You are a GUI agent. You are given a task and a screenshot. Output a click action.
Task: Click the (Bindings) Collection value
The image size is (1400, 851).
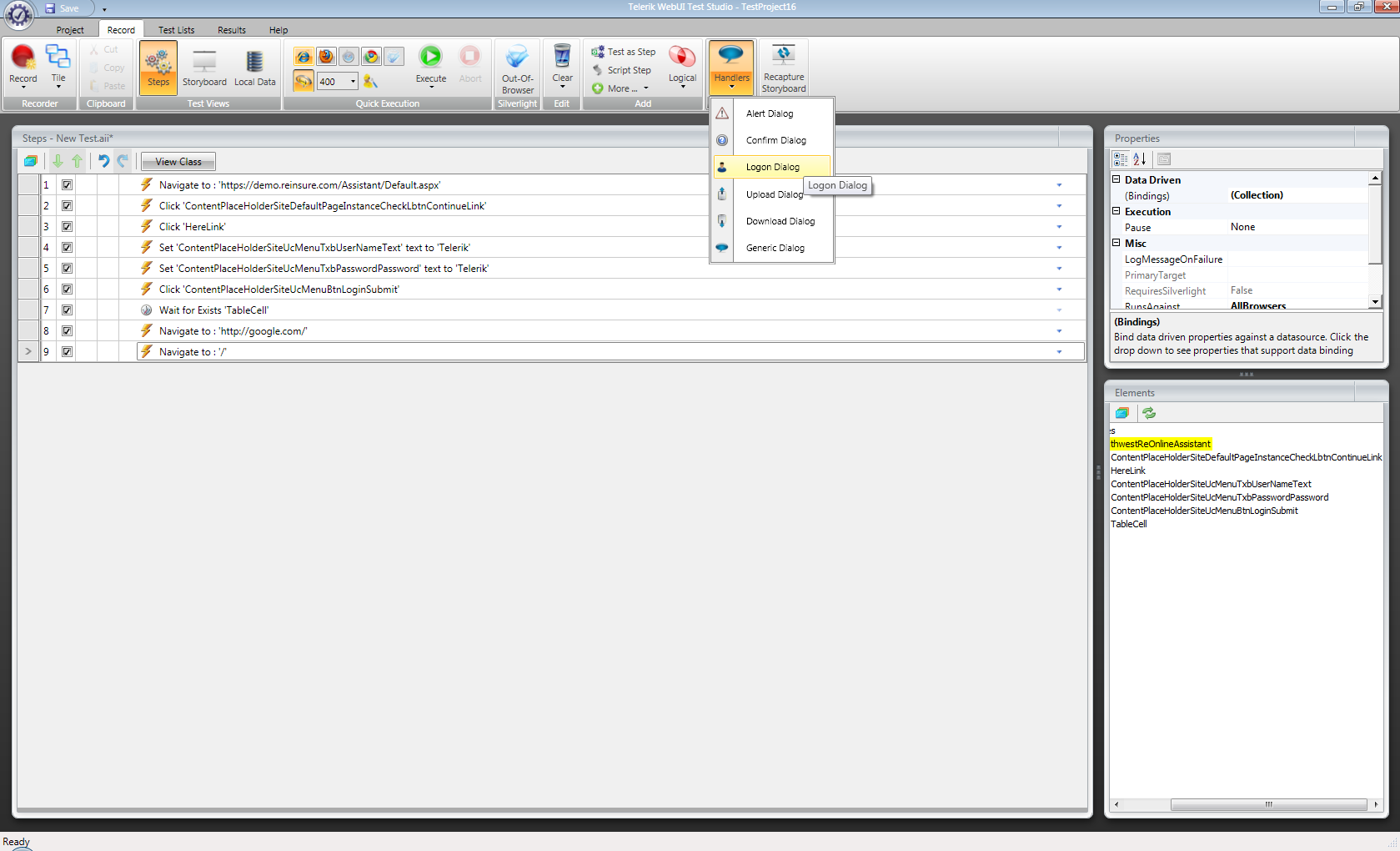1297,195
